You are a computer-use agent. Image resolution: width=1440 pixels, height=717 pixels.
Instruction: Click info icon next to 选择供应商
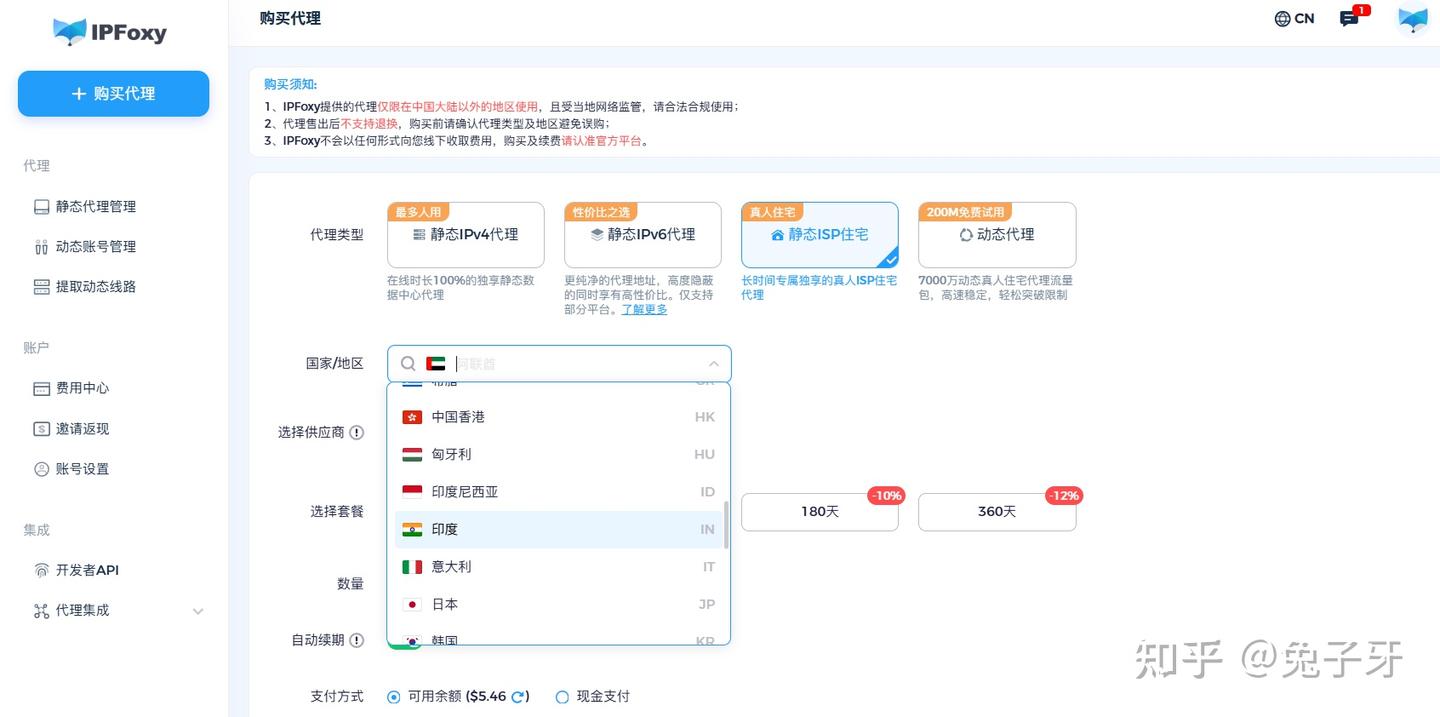(356, 433)
